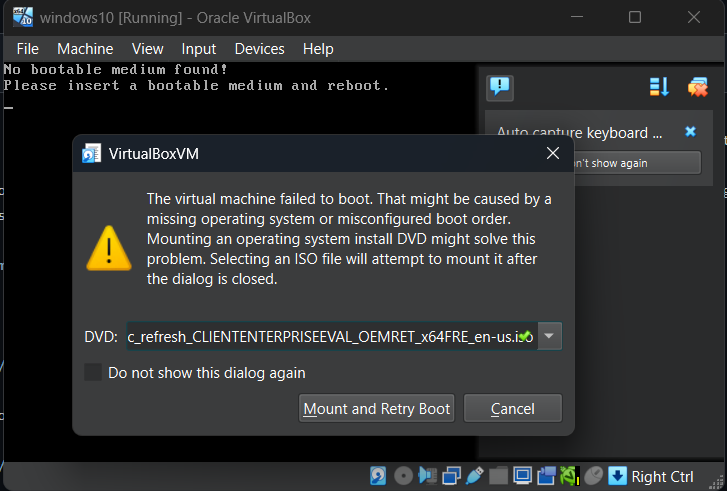Open the File menu
This screenshot has height=491, width=727.
pyautogui.click(x=27, y=49)
